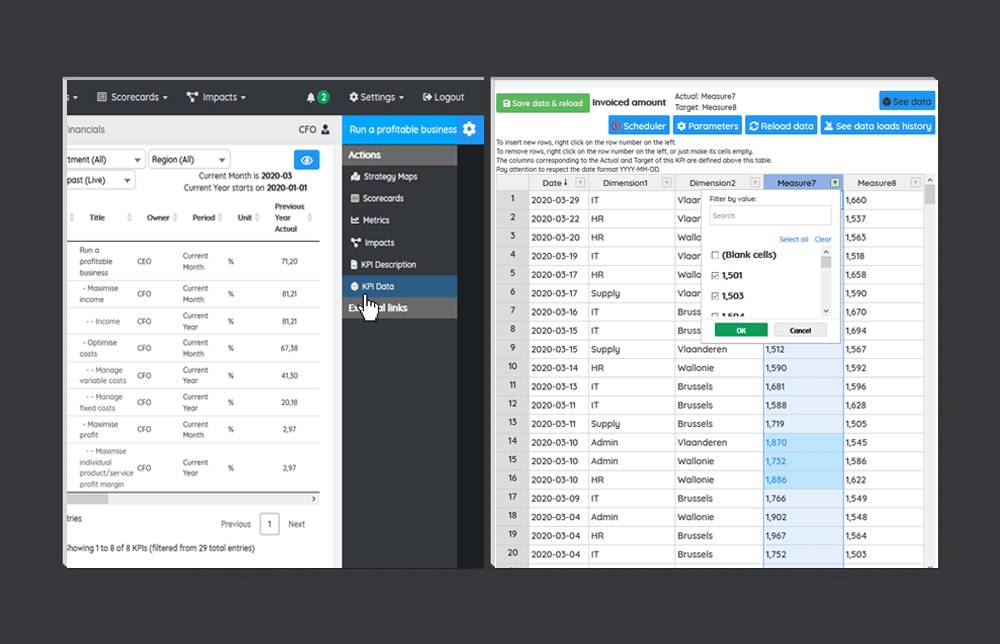This screenshot has width=1000, height=644.
Task: Open the Scheduler for Invoiced amount
Action: (638, 125)
